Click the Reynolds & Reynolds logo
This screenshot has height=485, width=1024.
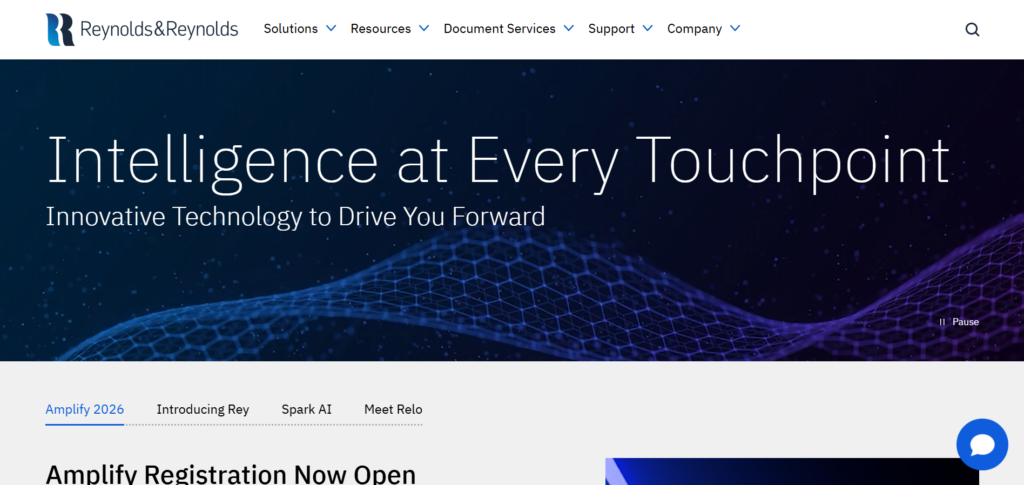[142, 29]
